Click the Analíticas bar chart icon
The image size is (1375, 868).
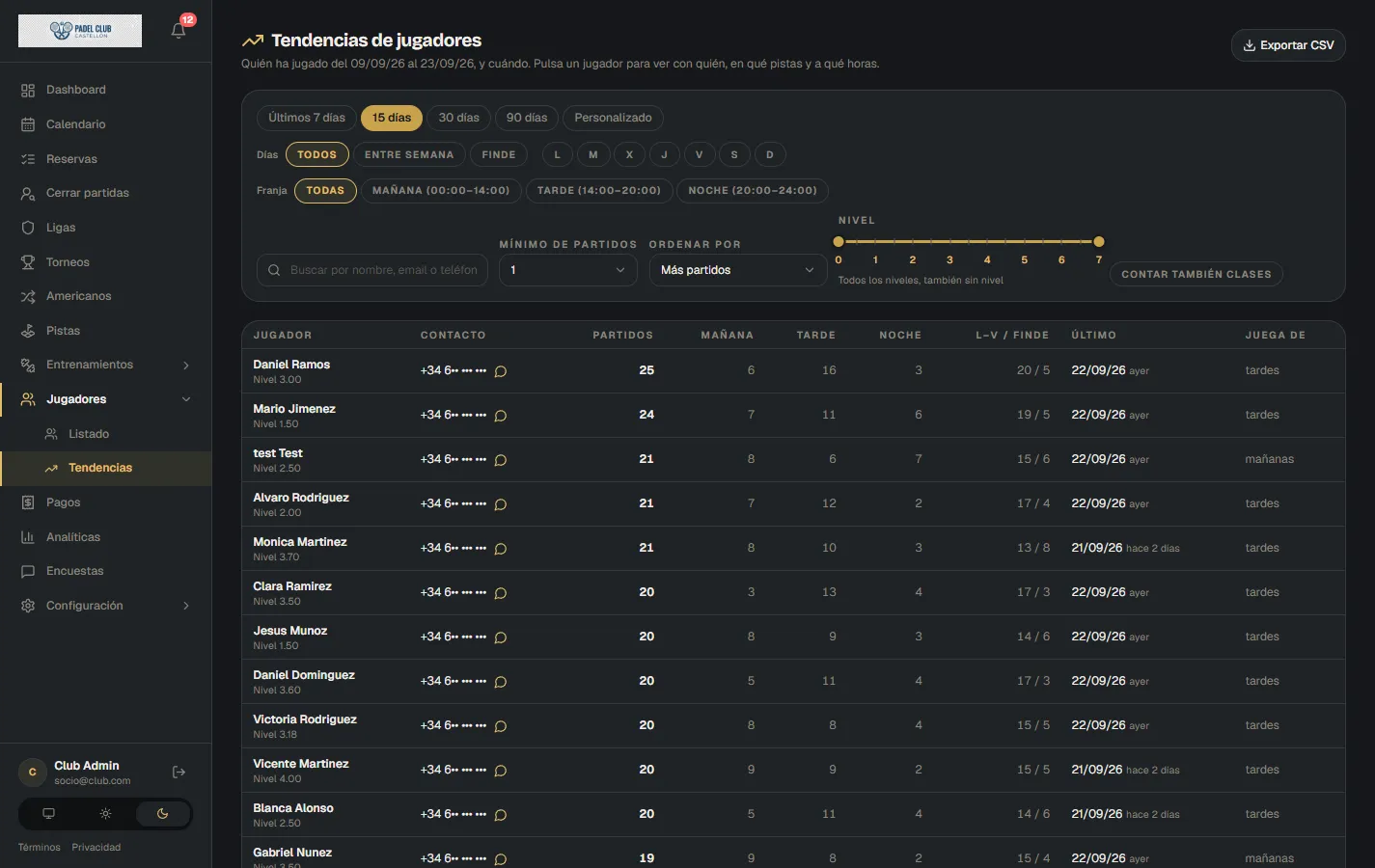point(28,537)
